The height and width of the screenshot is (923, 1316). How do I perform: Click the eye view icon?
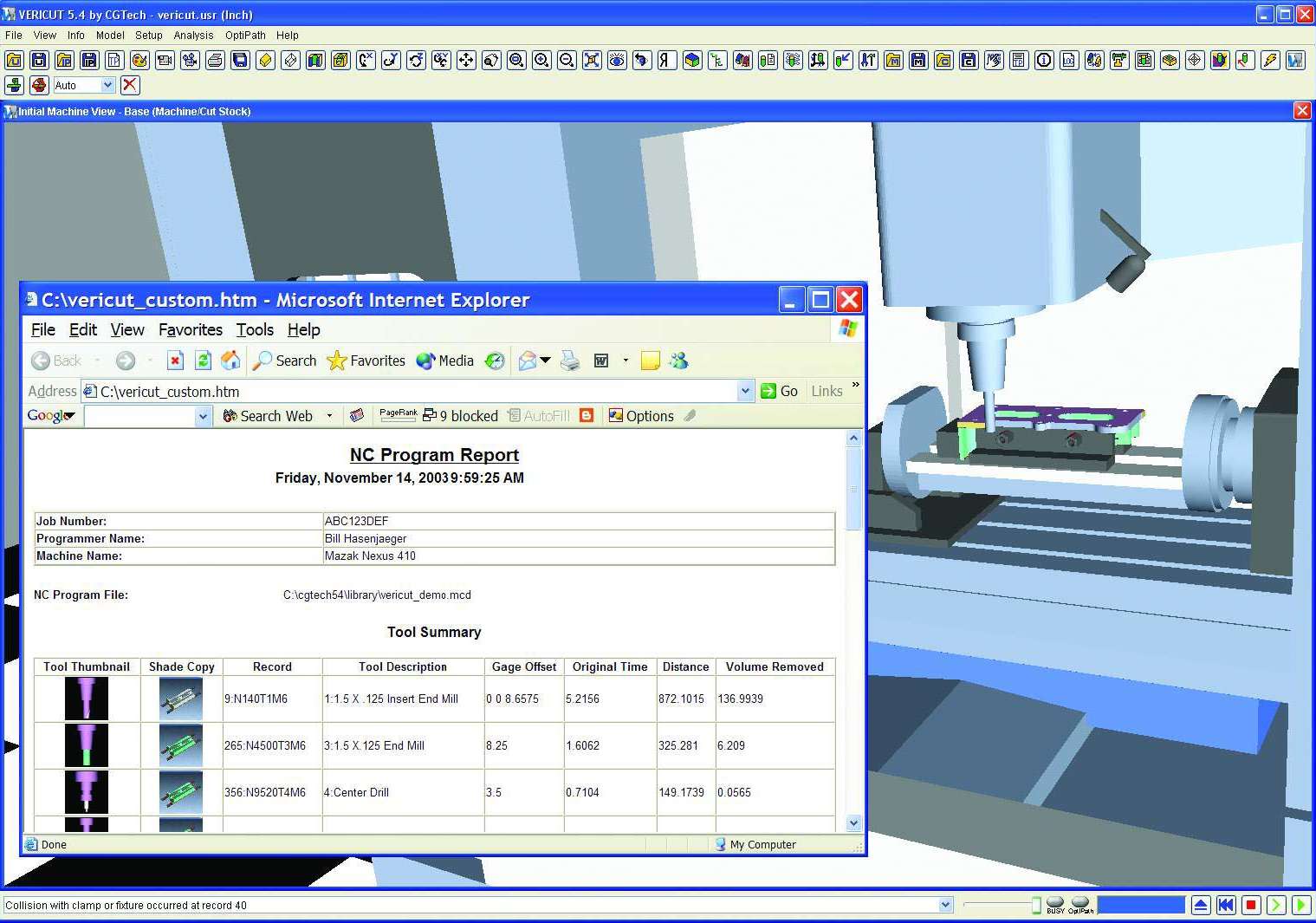click(x=617, y=60)
